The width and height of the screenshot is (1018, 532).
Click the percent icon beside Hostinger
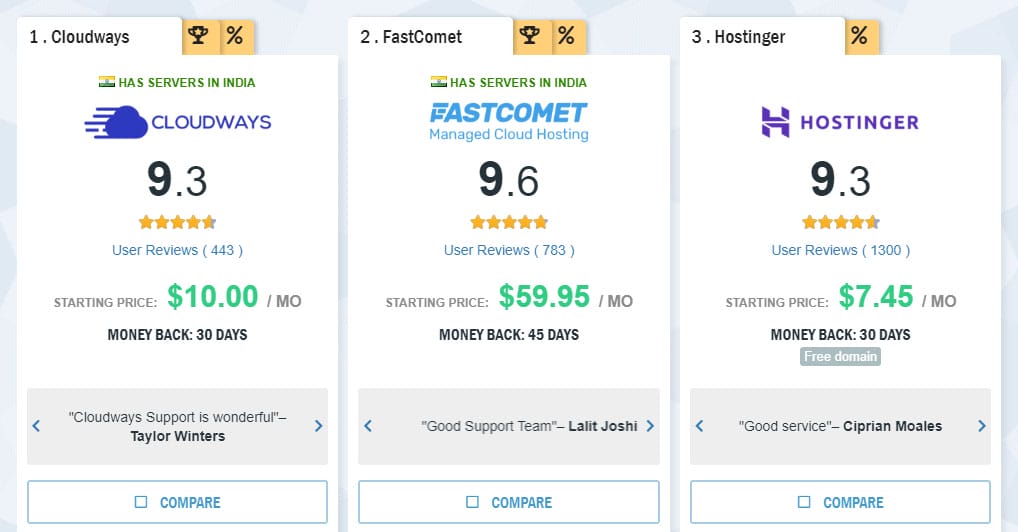coord(859,37)
